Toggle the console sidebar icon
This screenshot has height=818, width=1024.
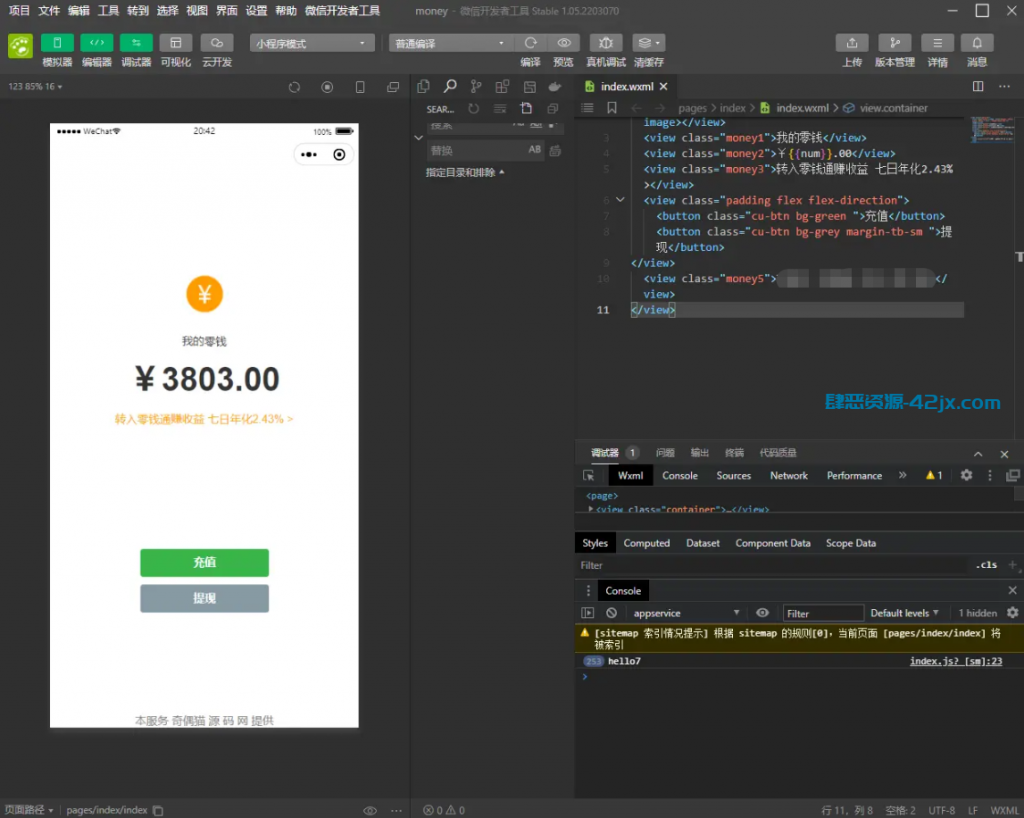point(588,613)
